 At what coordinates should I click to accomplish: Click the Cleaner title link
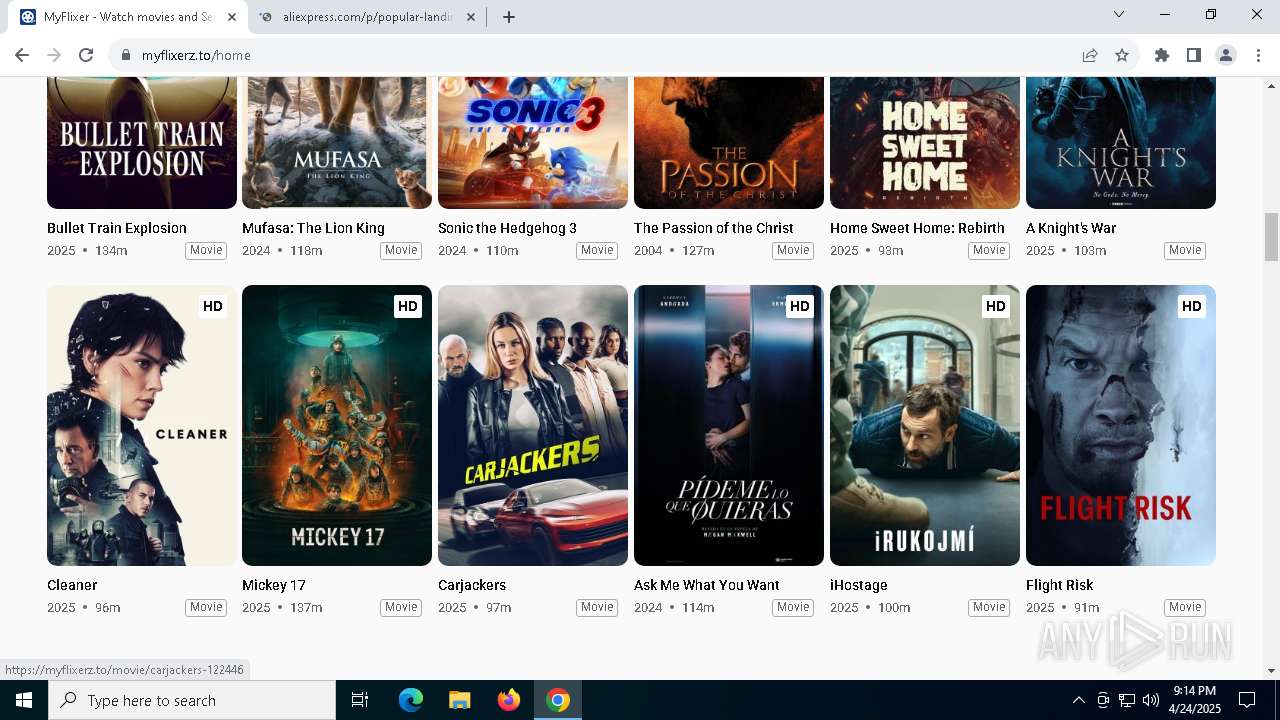[x=72, y=585]
